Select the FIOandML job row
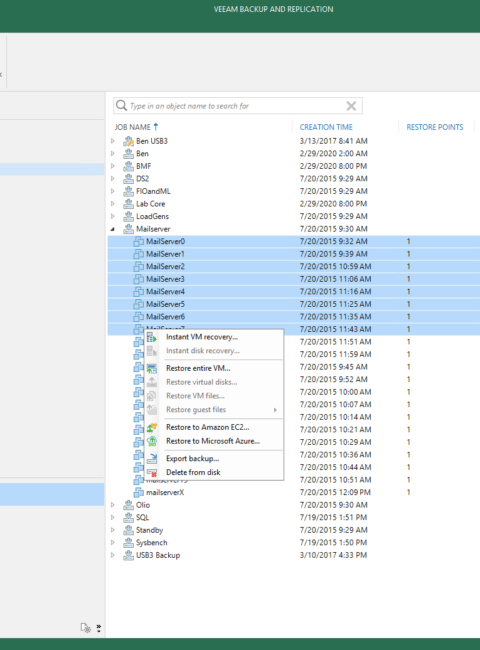 294,191
